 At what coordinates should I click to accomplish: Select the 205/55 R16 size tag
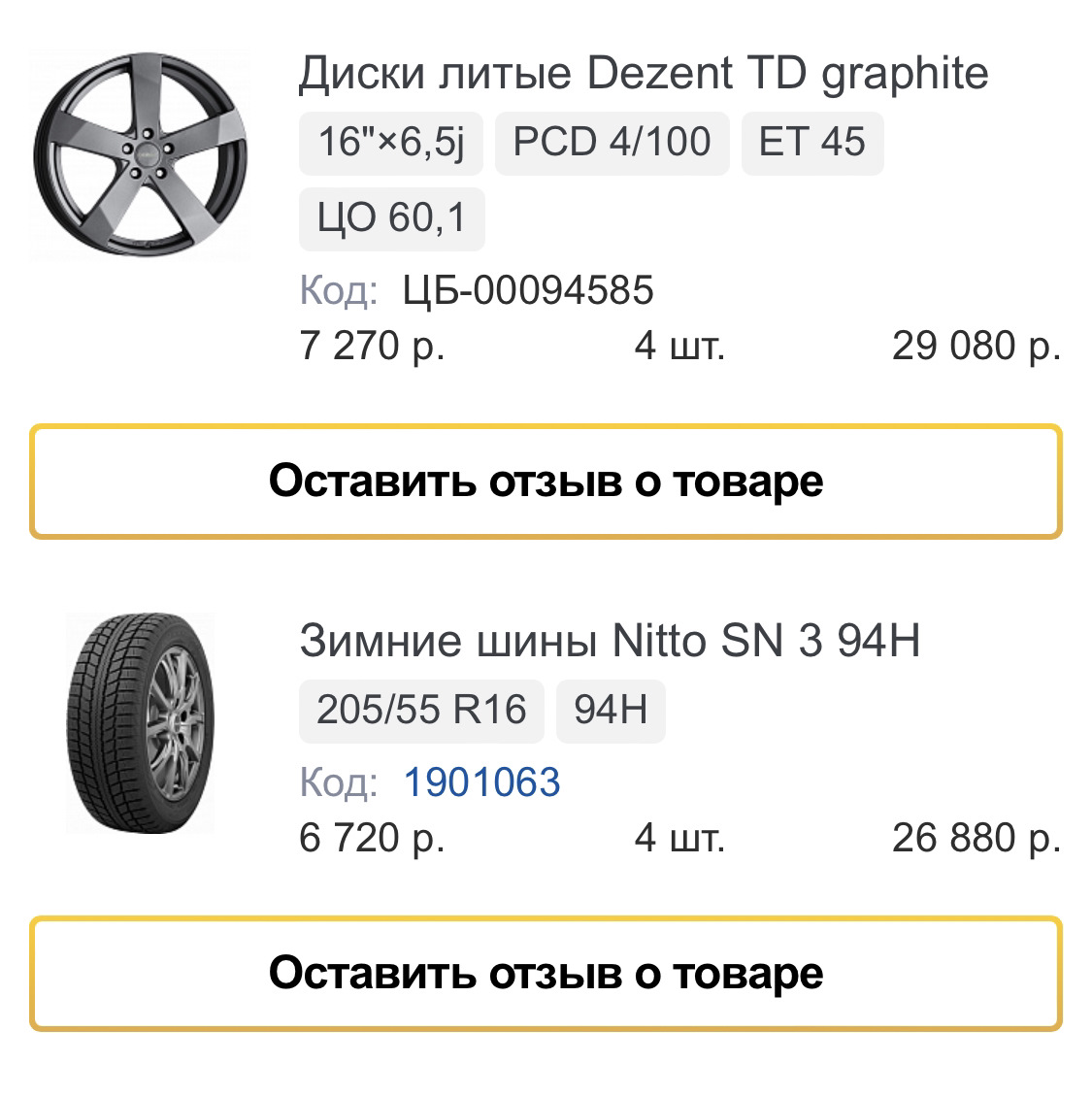point(421,710)
